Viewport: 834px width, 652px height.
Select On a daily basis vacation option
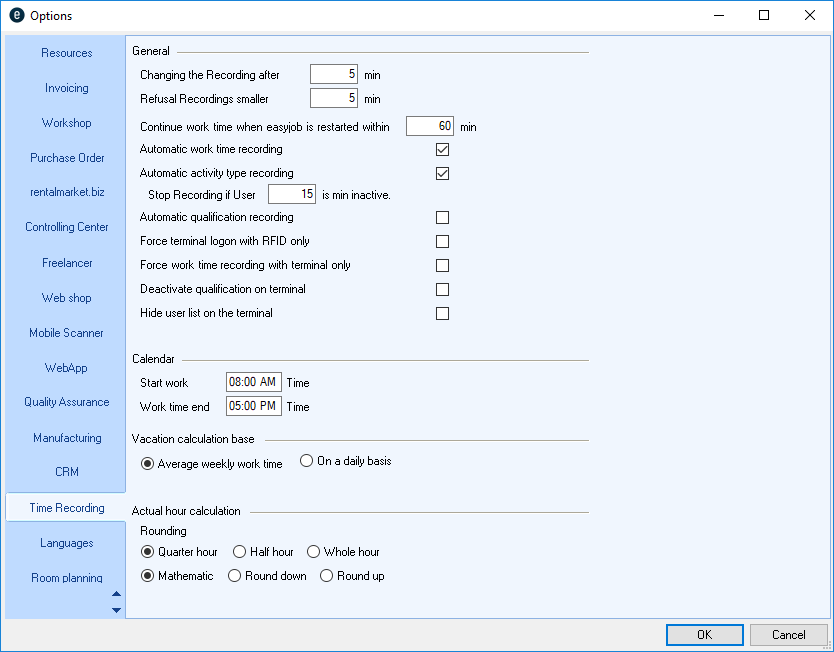click(307, 461)
